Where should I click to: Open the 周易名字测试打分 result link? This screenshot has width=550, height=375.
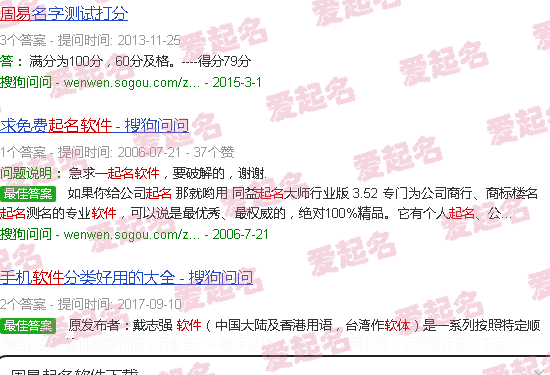click(x=64, y=14)
